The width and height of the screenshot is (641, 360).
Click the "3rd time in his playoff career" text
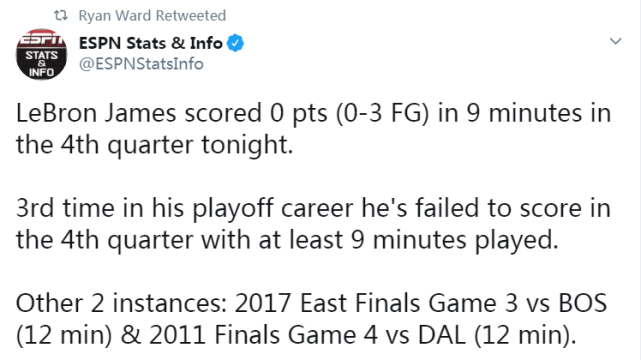tap(185, 208)
